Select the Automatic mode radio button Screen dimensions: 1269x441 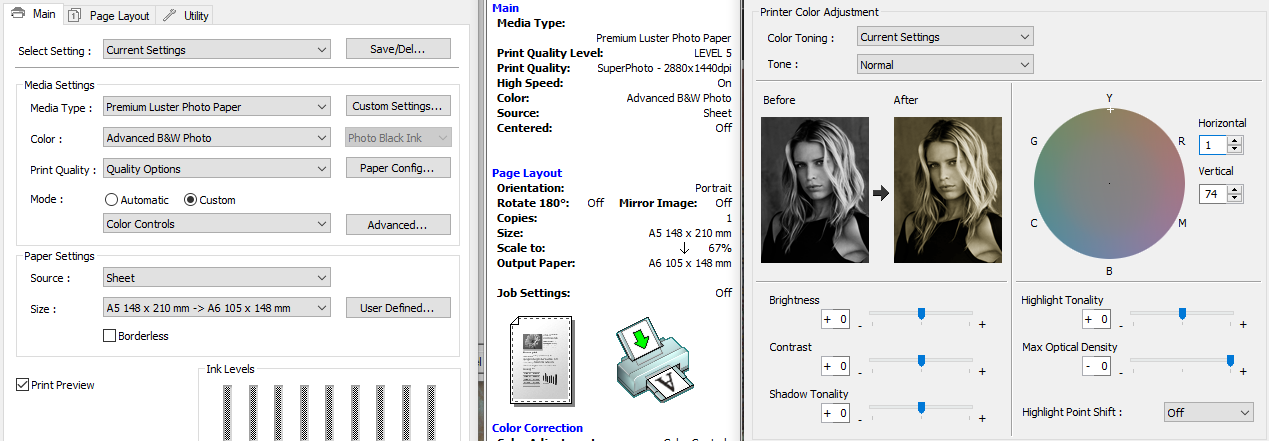[x=112, y=200]
